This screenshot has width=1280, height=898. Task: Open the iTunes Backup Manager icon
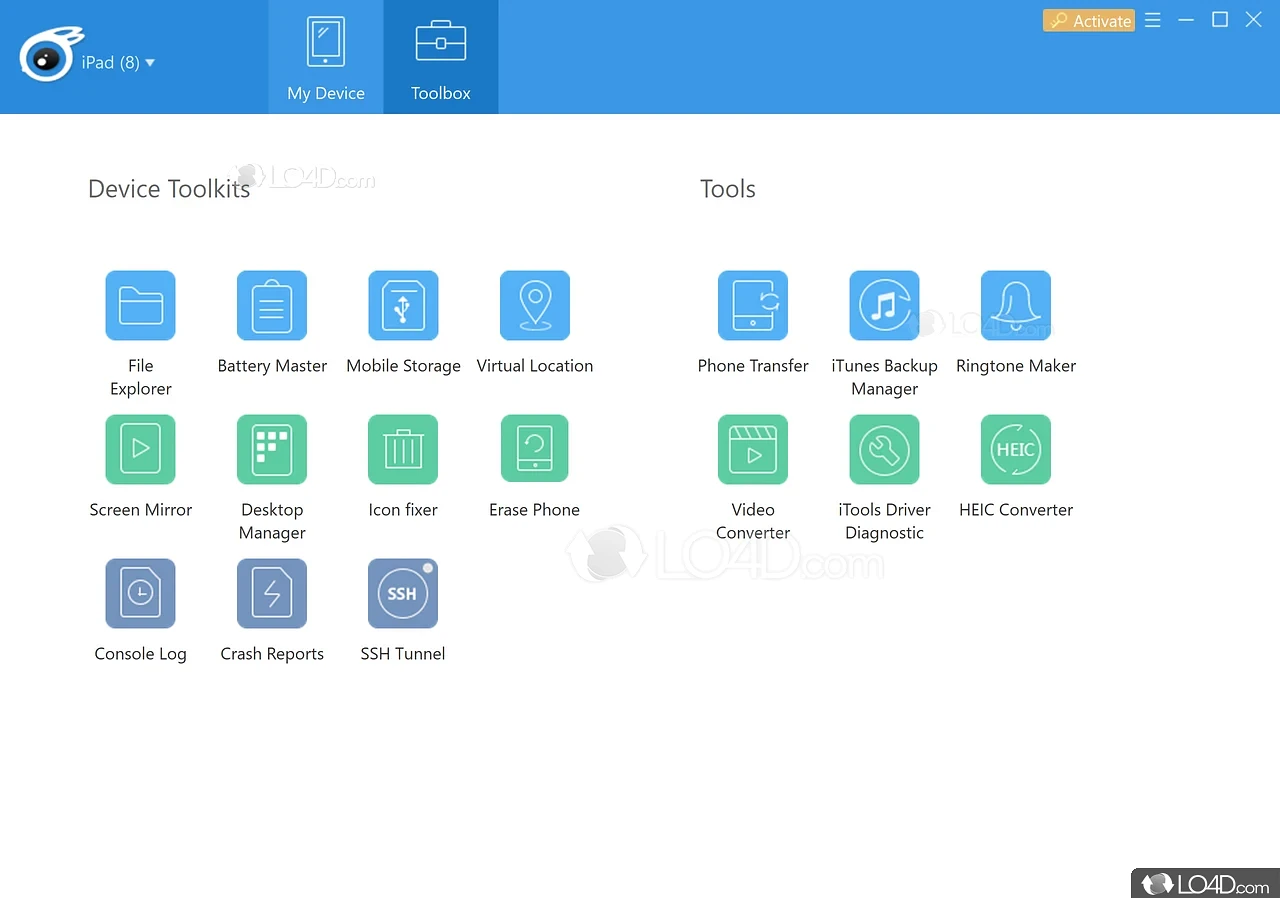click(x=884, y=305)
